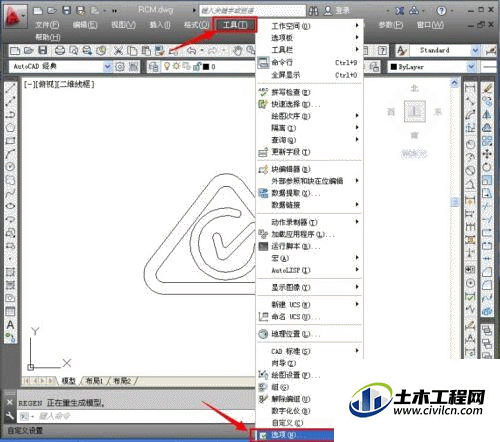
Task: Switch to the 布局2 tab
Action: (122, 380)
